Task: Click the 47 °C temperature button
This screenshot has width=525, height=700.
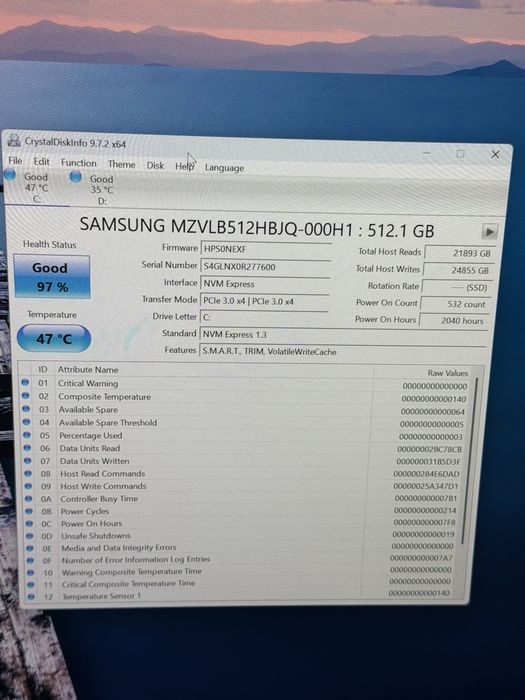Action: click(54, 338)
